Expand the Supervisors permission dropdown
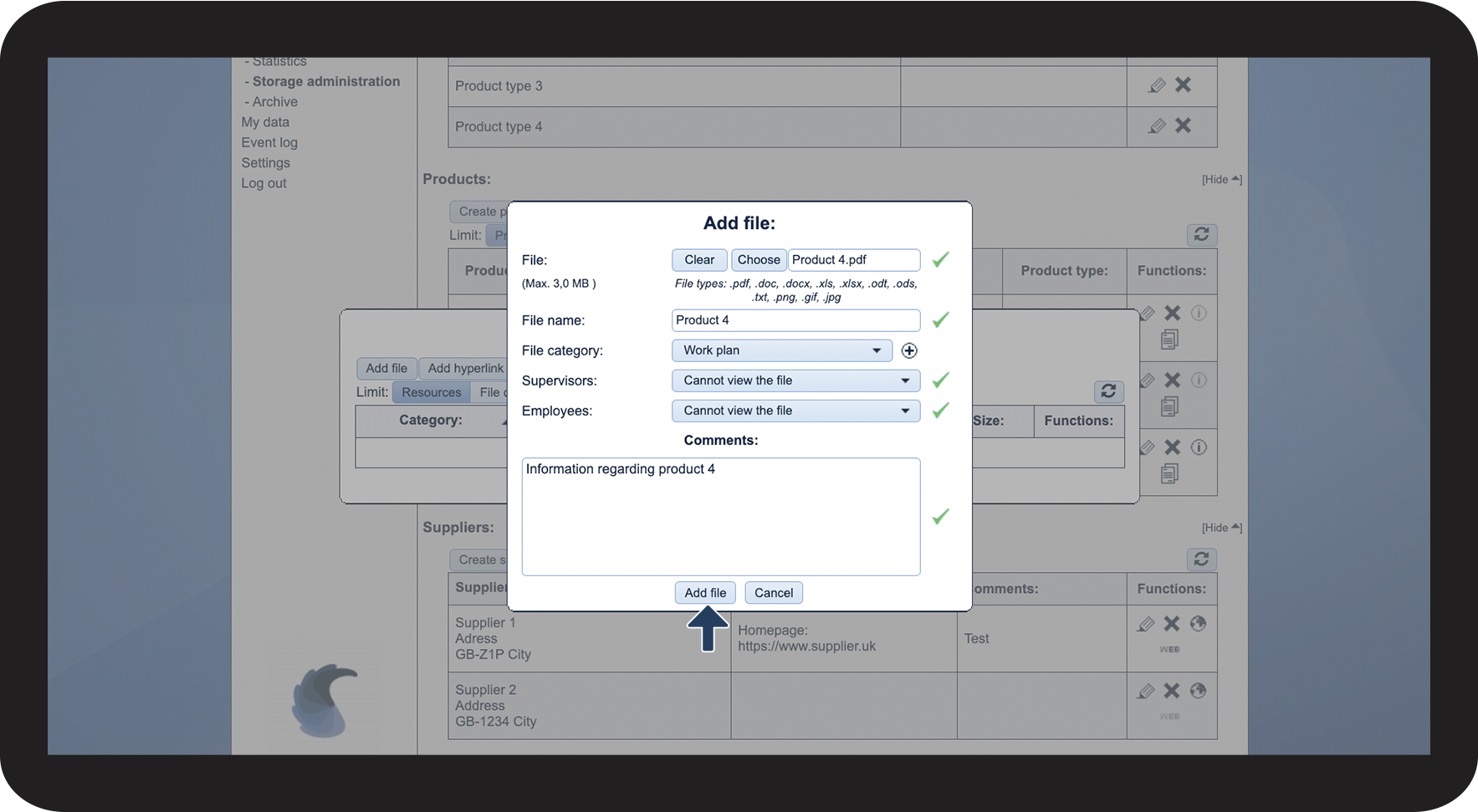The height and width of the screenshot is (812, 1478). 795,380
